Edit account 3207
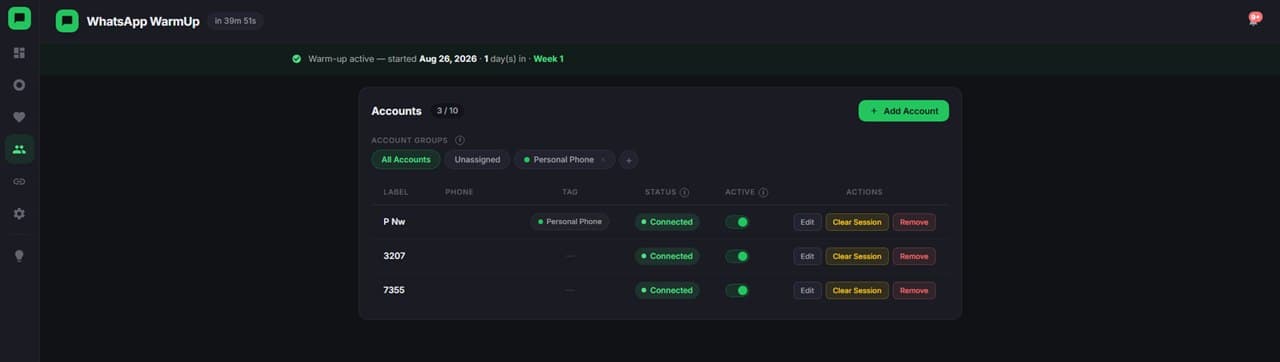This screenshot has width=1280, height=362. coord(807,256)
